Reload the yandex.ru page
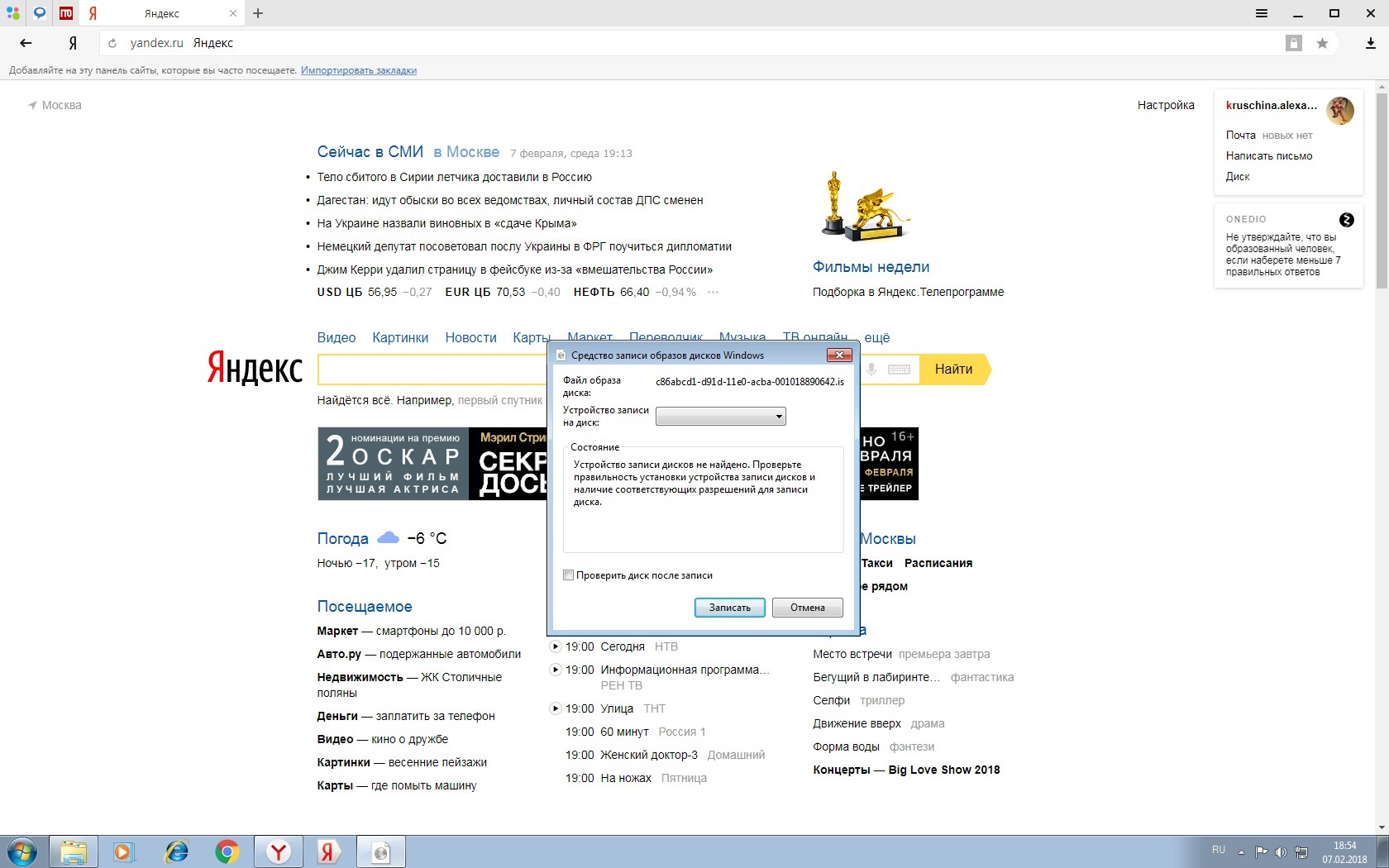The image size is (1389, 868). pyautogui.click(x=112, y=43)
